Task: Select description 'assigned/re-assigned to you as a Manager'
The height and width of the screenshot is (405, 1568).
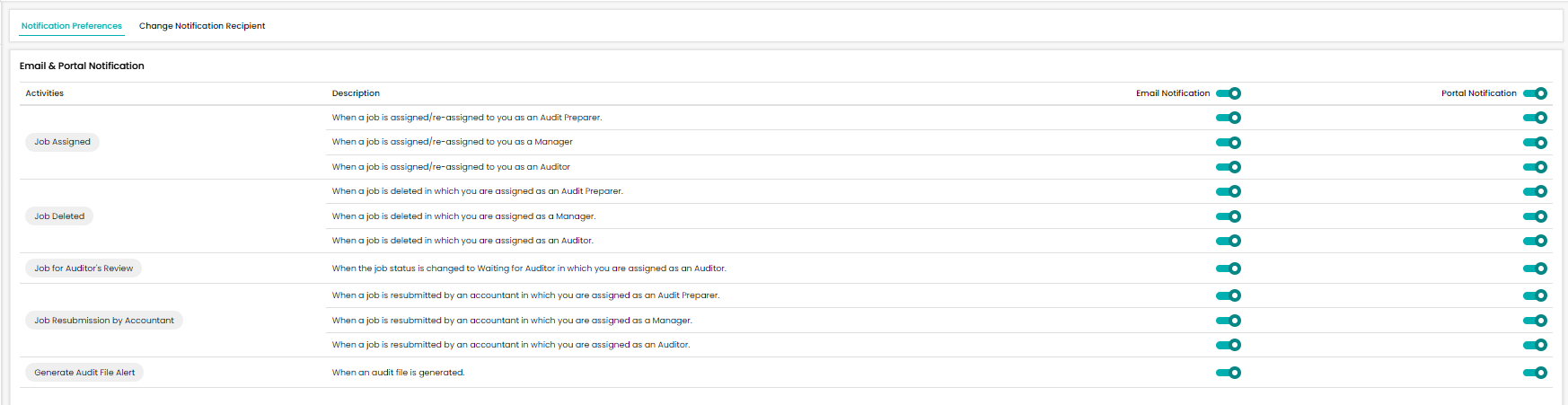Action: pos(453,142)
